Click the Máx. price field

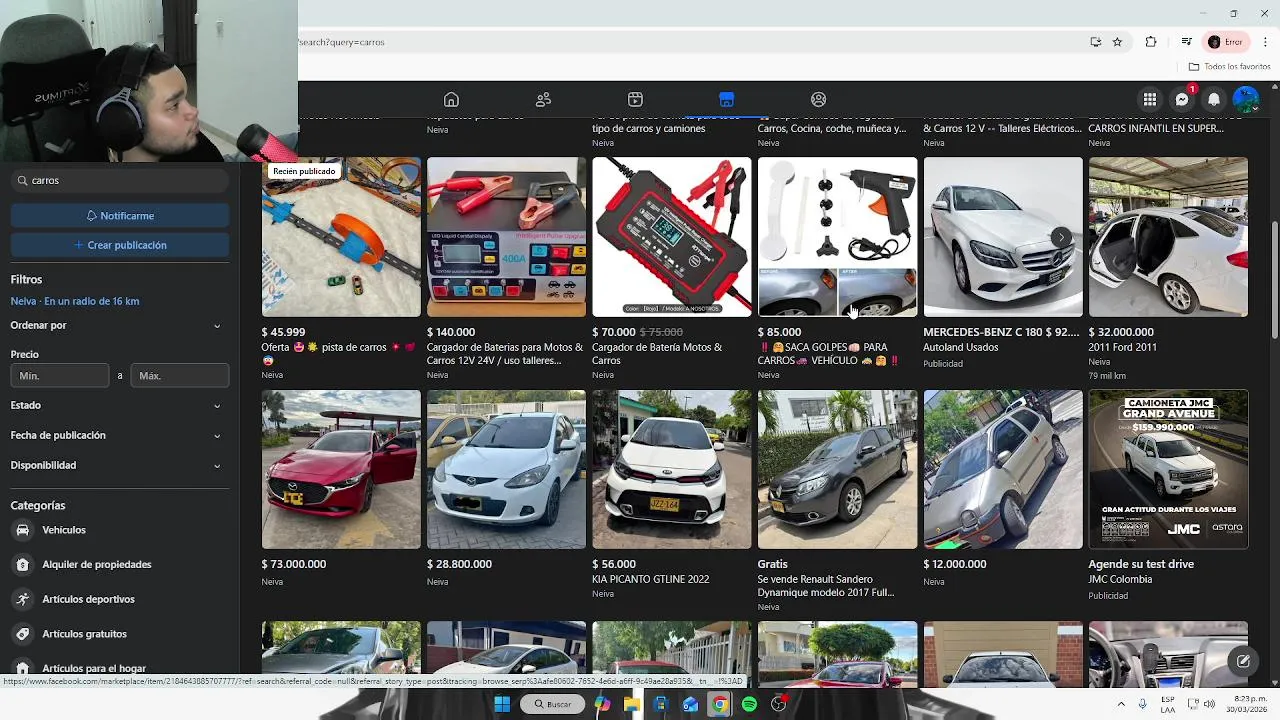tap(180, 376)
